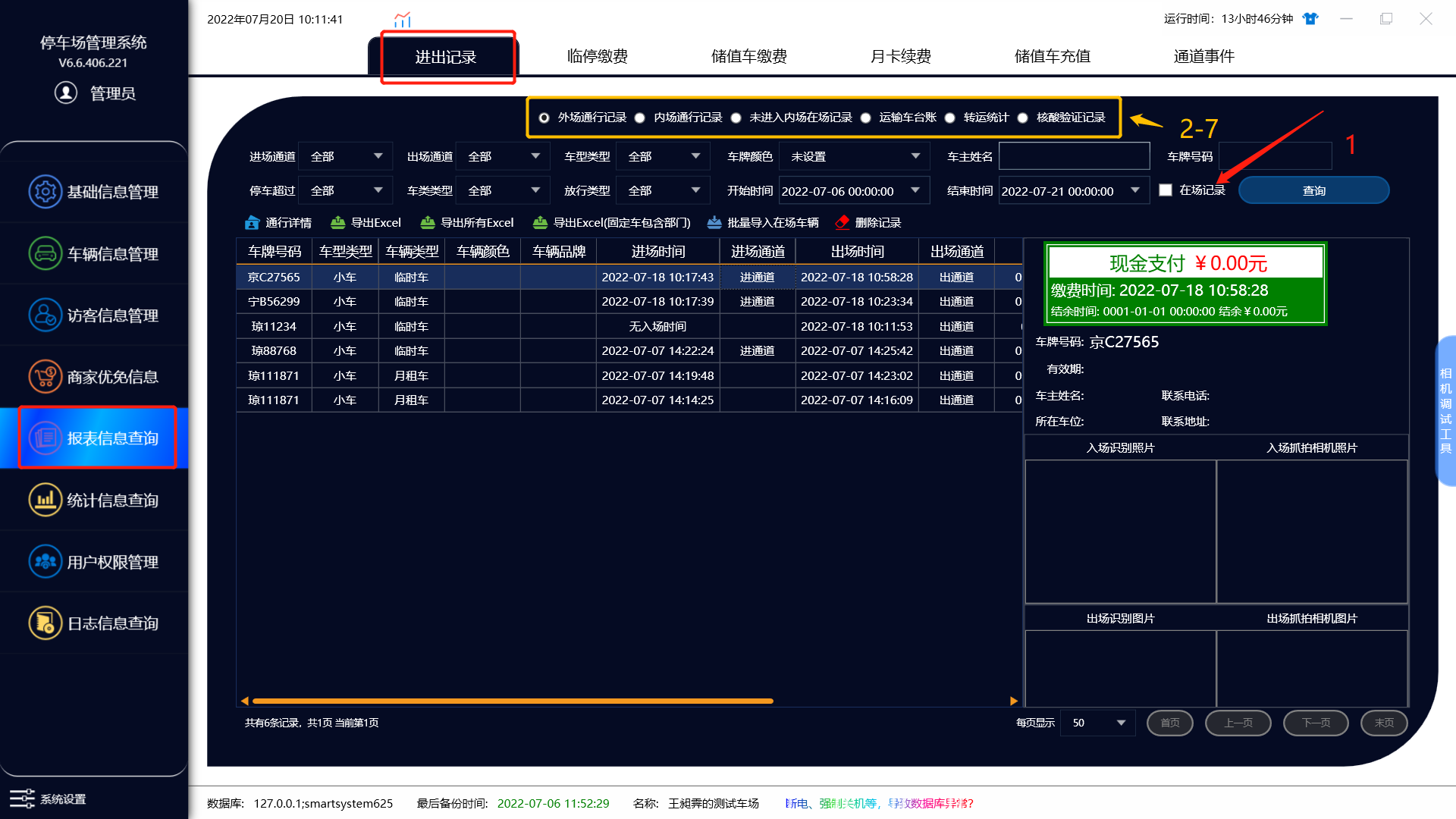Open 每页显示 50 dropdown
The height and width of the screenshot is (819, 1456).
[x=1097, y=723]
